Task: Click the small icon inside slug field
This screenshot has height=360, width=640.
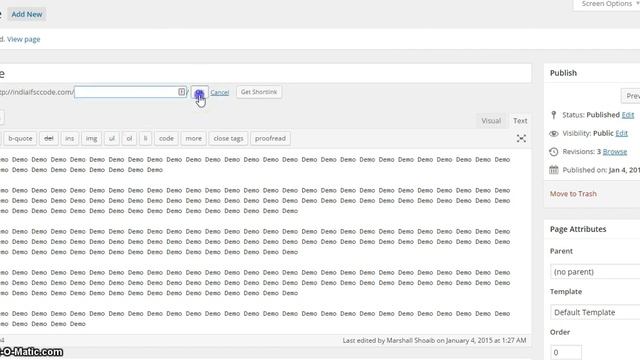Action: pos(181,92)
